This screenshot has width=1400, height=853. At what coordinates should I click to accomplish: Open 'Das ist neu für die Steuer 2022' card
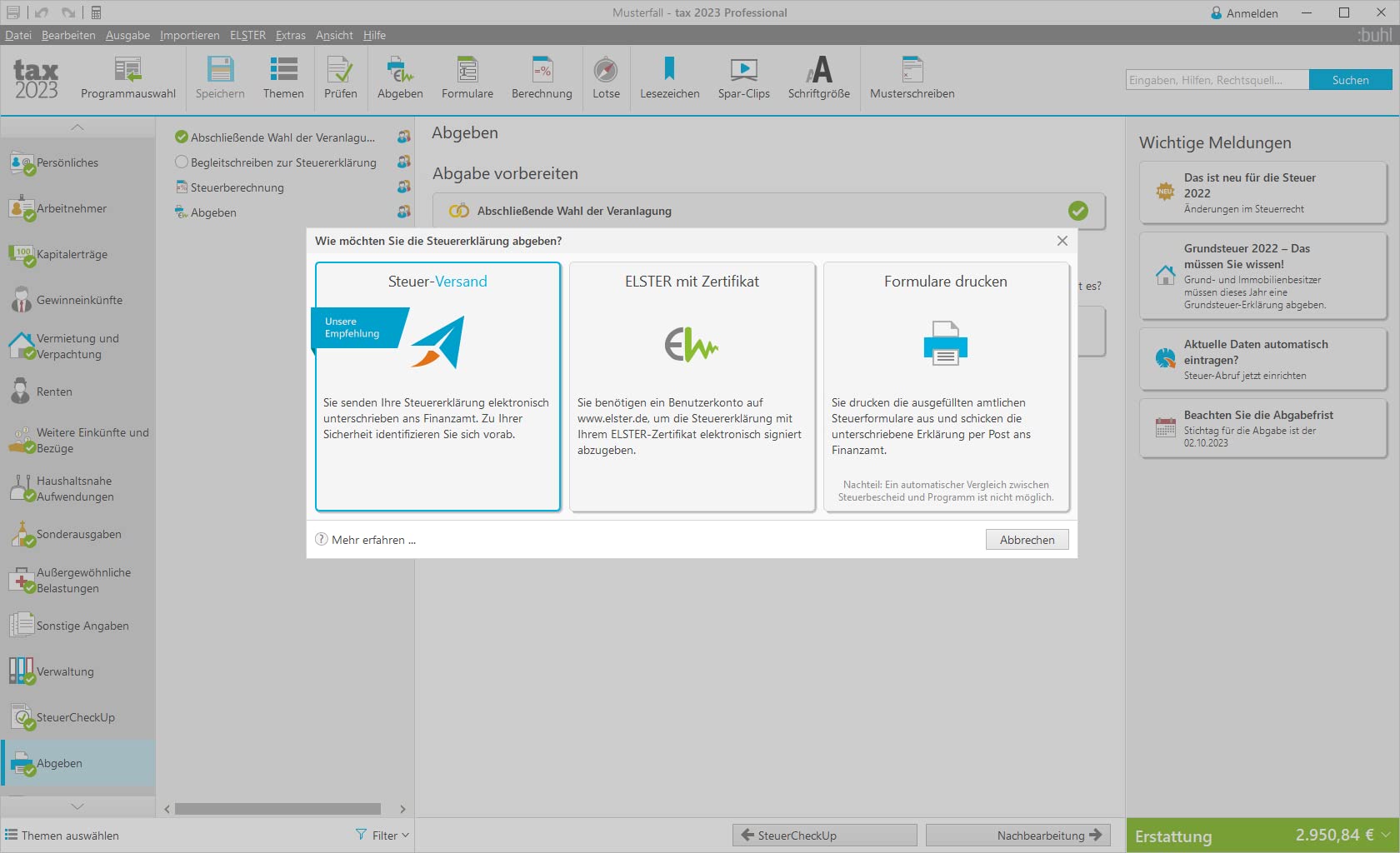1262,192
